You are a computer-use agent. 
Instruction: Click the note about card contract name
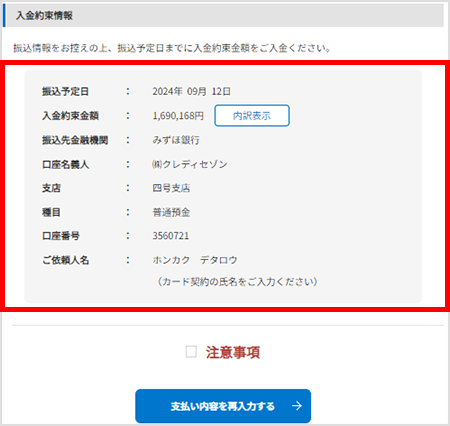pyautogui.click(x=237, y=282)
